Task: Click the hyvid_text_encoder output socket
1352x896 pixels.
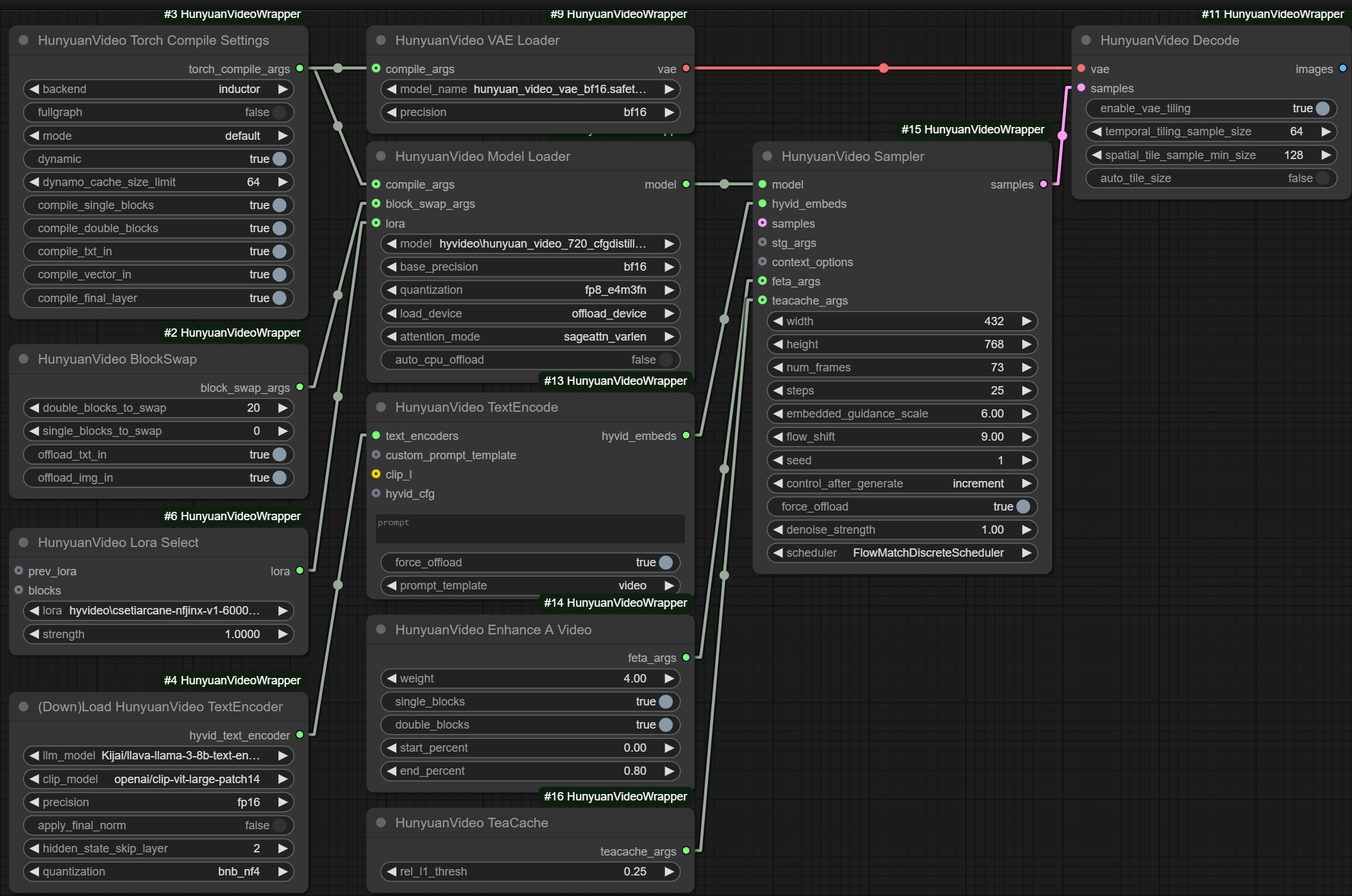Action: (x=300, y=734)
